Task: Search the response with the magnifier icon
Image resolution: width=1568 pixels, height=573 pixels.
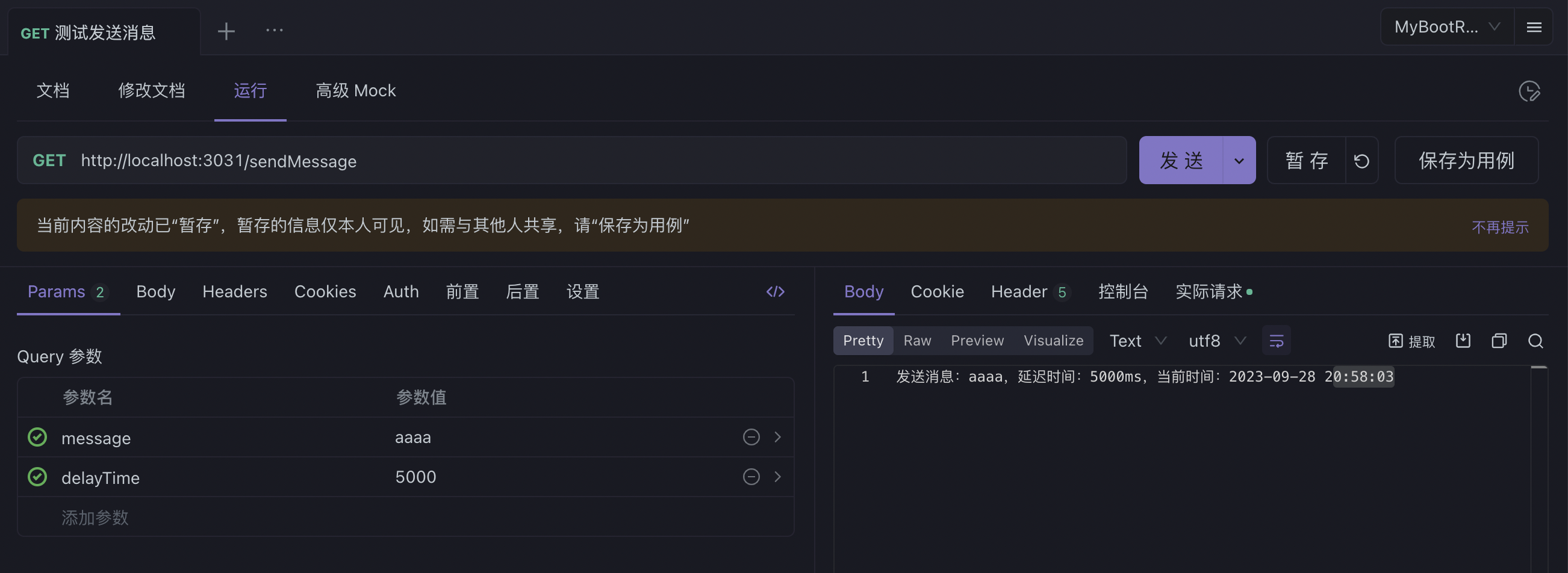Action: point(1535,341)
